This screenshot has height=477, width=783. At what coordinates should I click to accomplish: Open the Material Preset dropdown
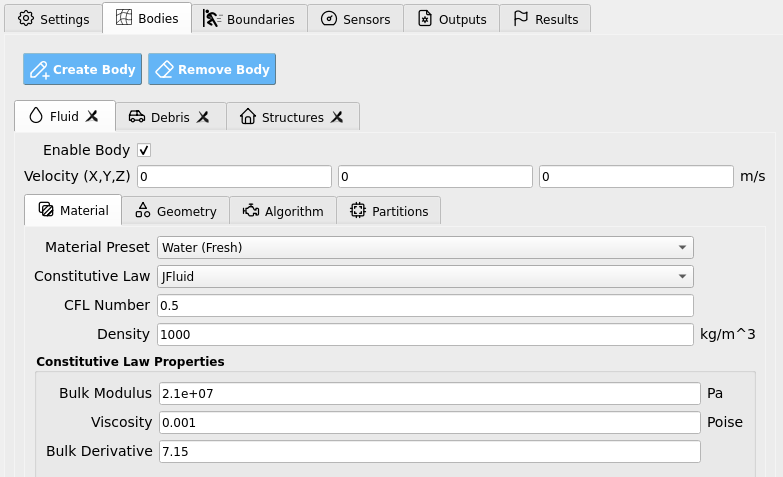click(x=425, y=248)
